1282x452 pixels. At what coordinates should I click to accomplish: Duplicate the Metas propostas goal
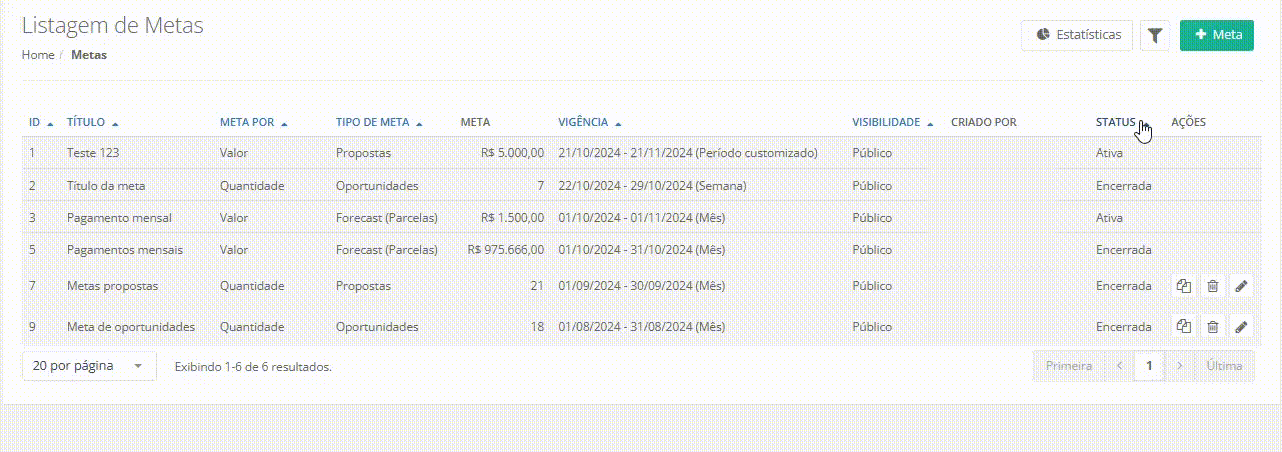click(x=1184, y=286)
